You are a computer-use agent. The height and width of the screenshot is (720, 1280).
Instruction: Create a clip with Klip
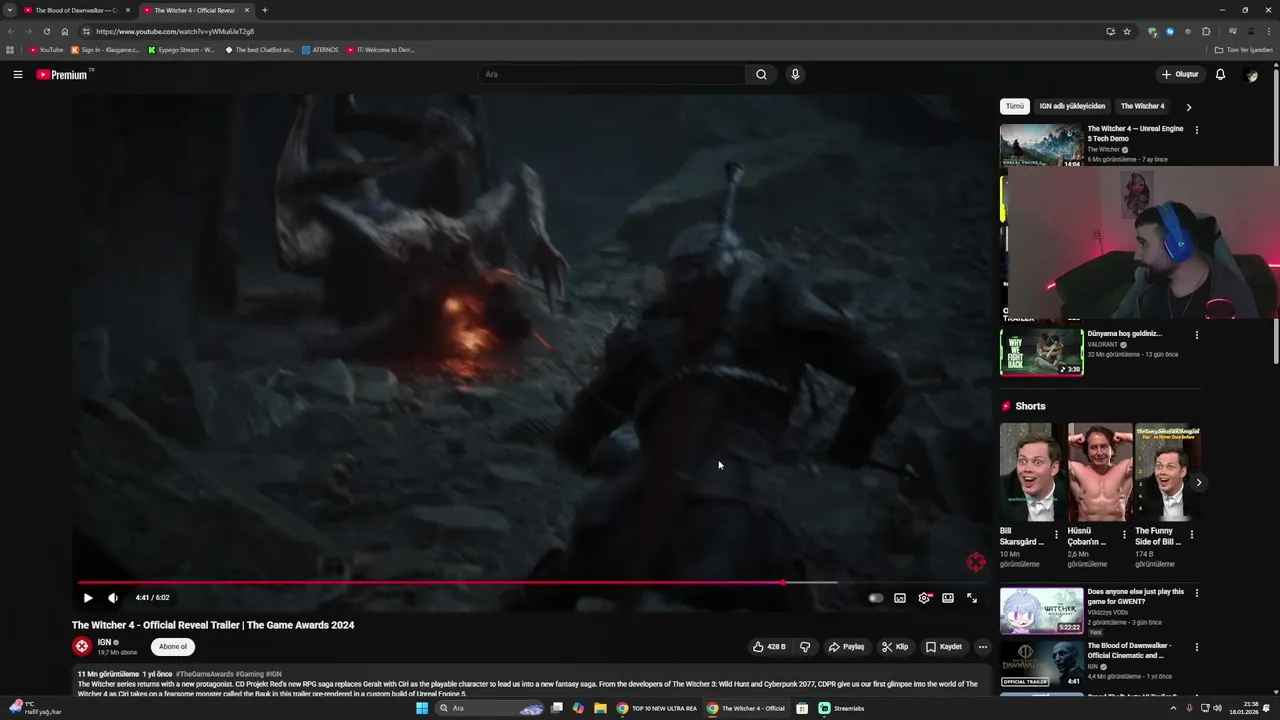pyautogui.click(x=895, y=647)
